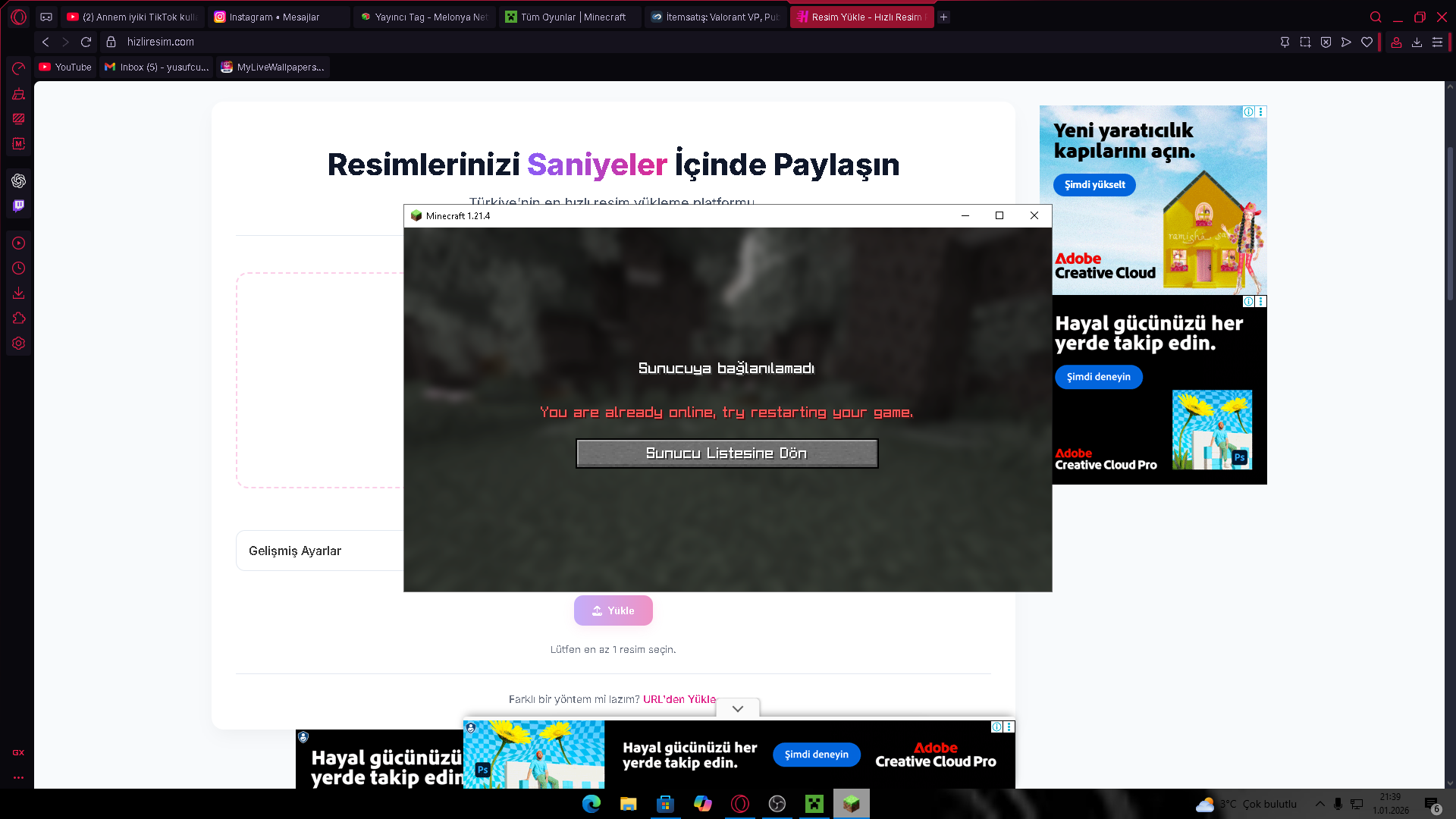Open the MyLiveWallpapers bookmark

coord(273,67)
